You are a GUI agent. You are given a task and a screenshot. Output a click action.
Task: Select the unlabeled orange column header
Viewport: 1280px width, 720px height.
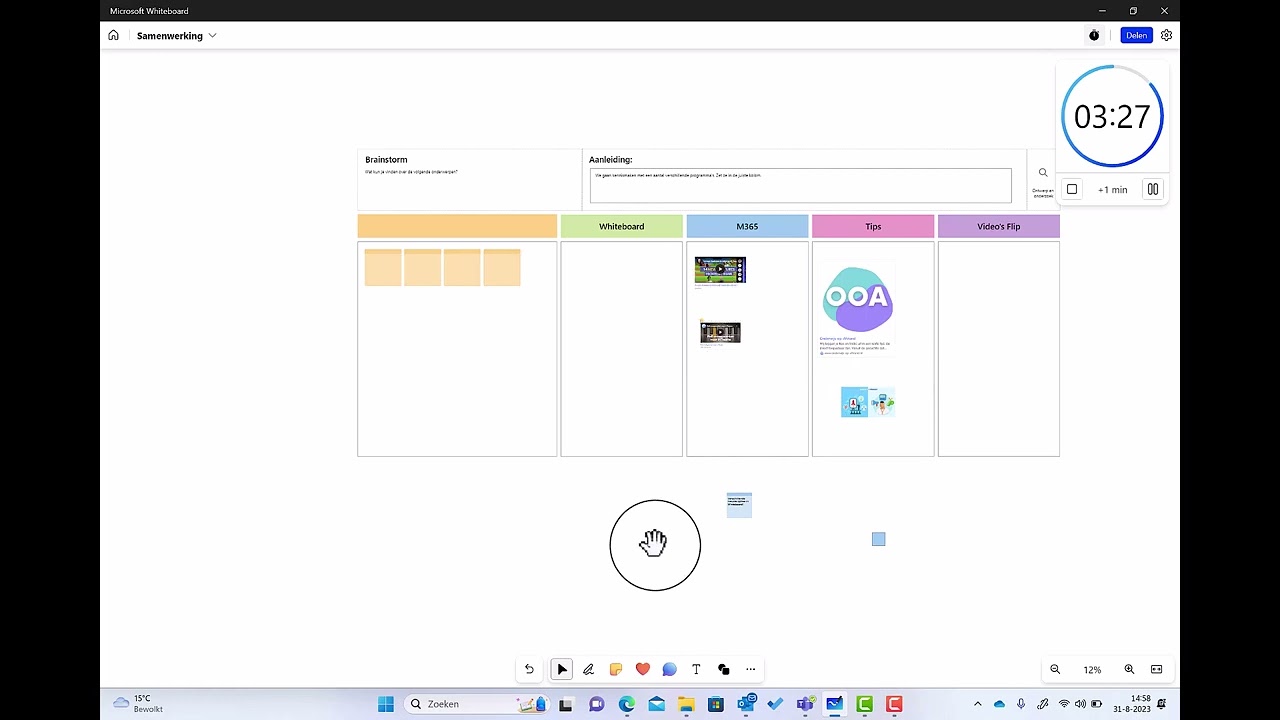pyautogui.click(x=457, y=226)
